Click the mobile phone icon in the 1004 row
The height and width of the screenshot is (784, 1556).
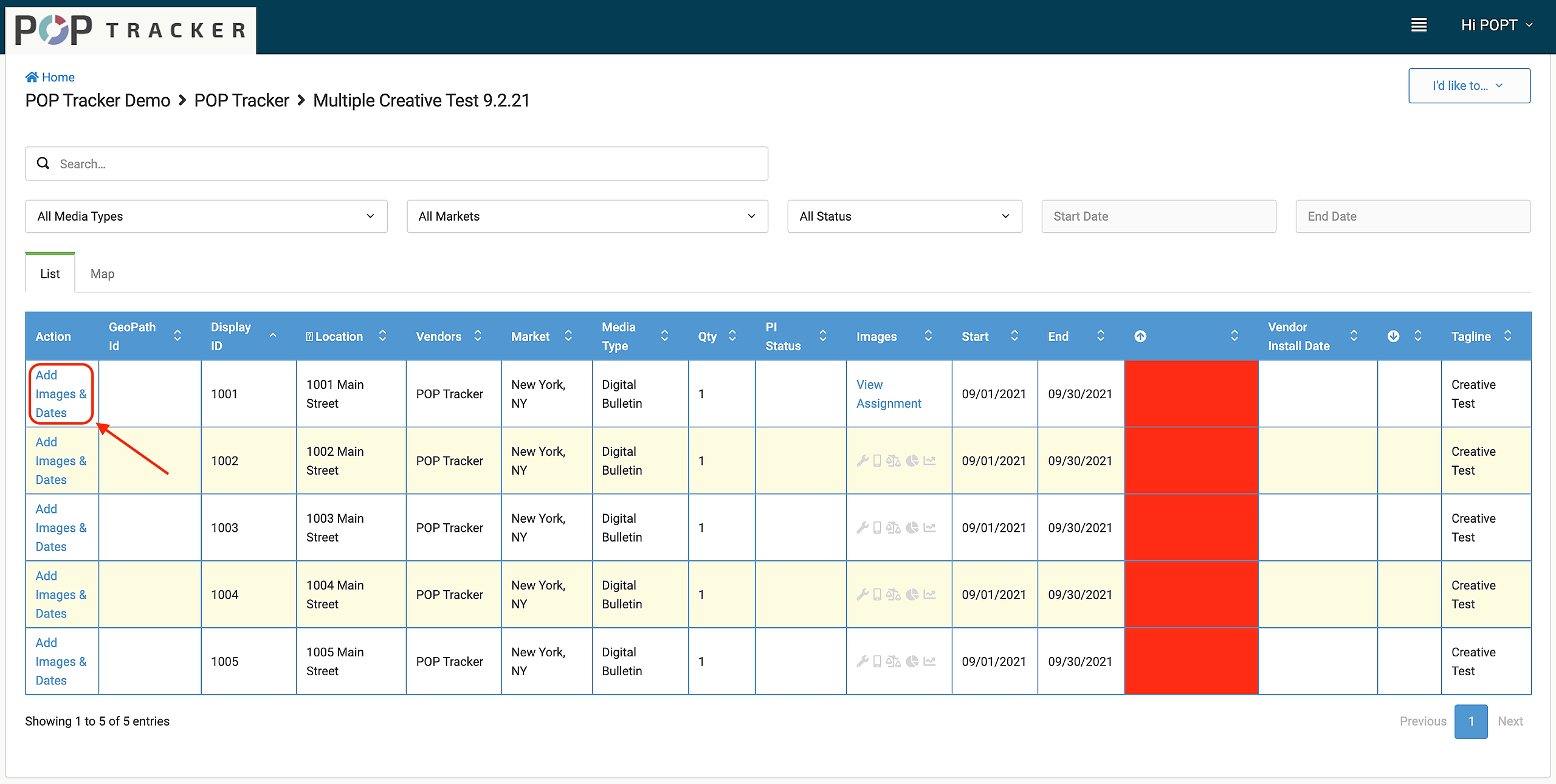[x=877, y=594]
